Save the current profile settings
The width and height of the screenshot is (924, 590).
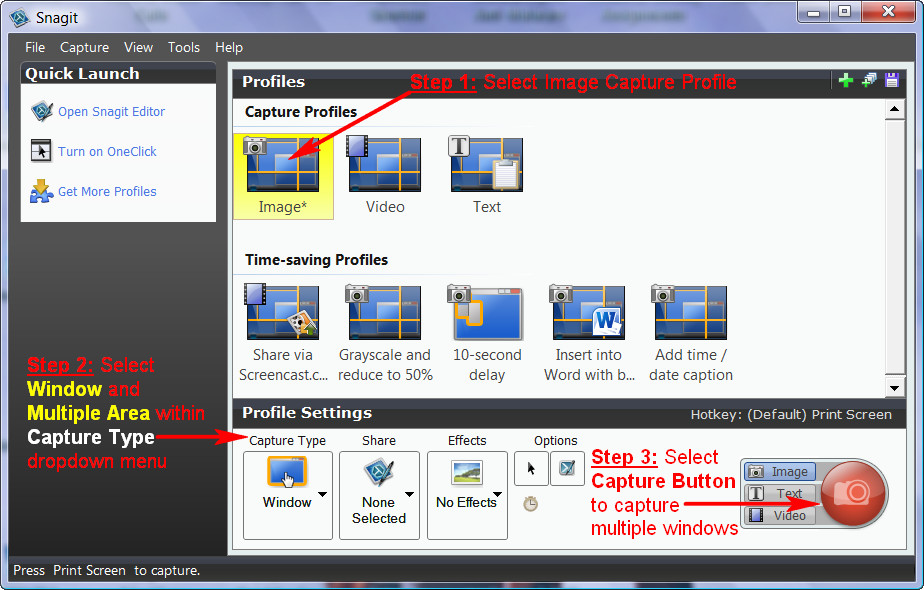(891, 78)
